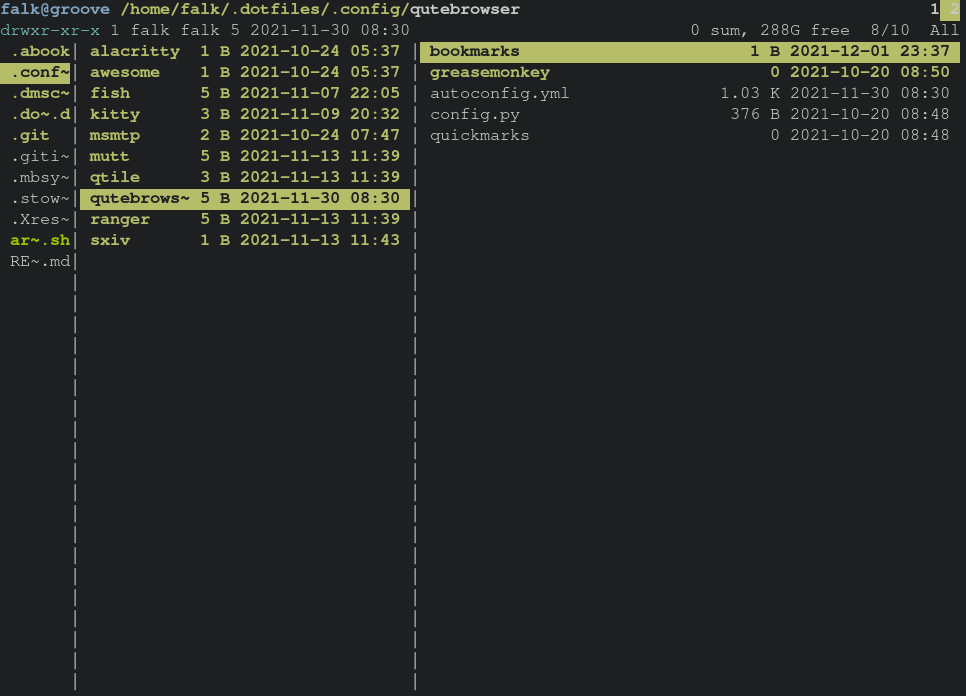Viewport: 966px width, 696px height.
Task: Open the mutt directory
Action: [x=110, y=156]
